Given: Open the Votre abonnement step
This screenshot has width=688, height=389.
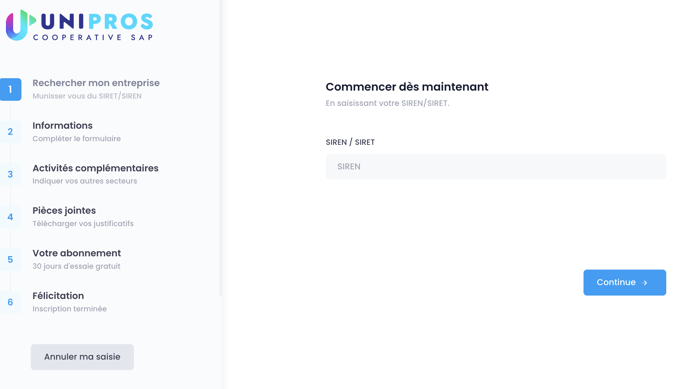Looking at the screenshot, I should 76,253.
